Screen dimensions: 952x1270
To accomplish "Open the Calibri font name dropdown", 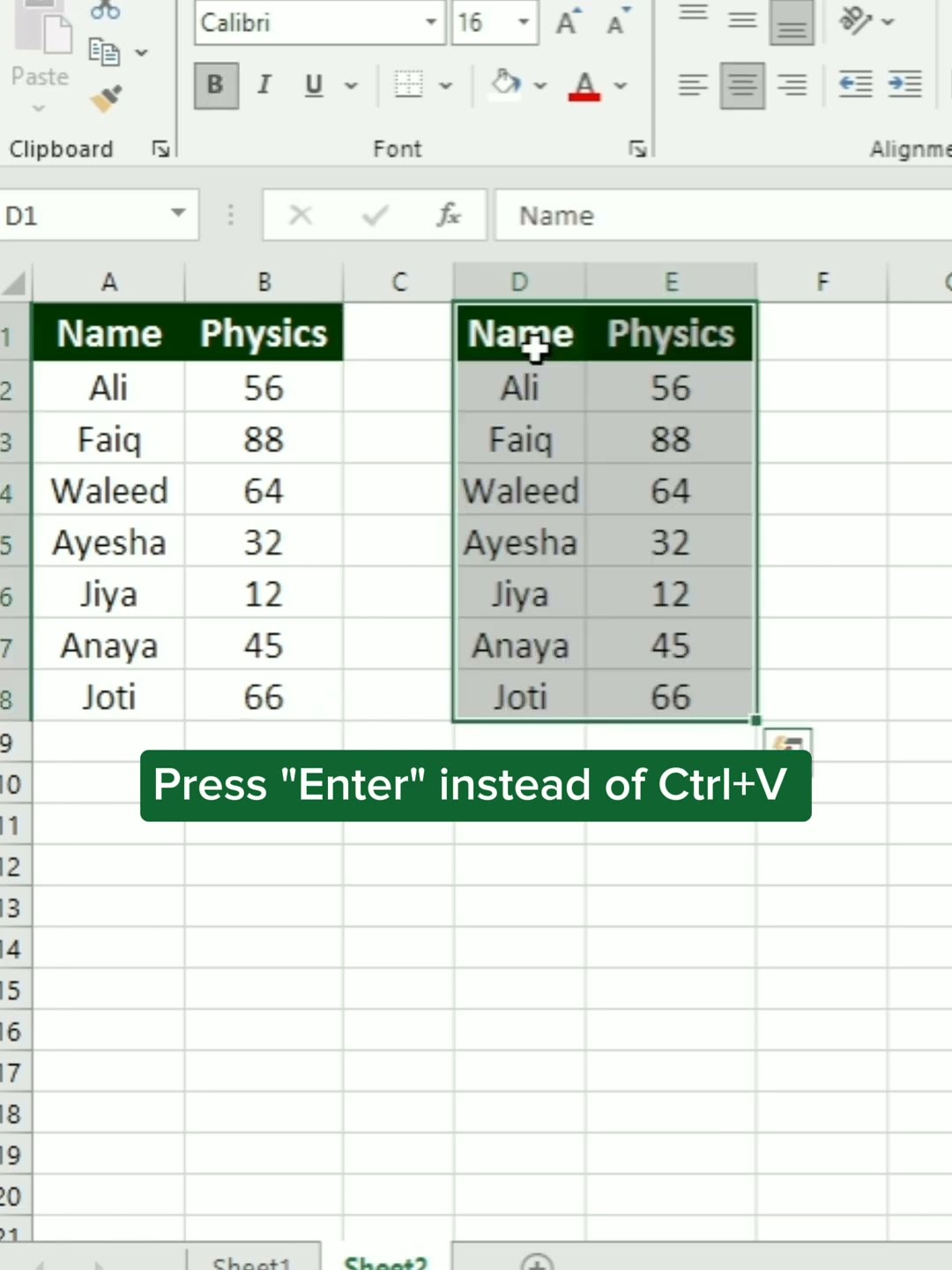I will pyautogui.click(x=430, y=22).
